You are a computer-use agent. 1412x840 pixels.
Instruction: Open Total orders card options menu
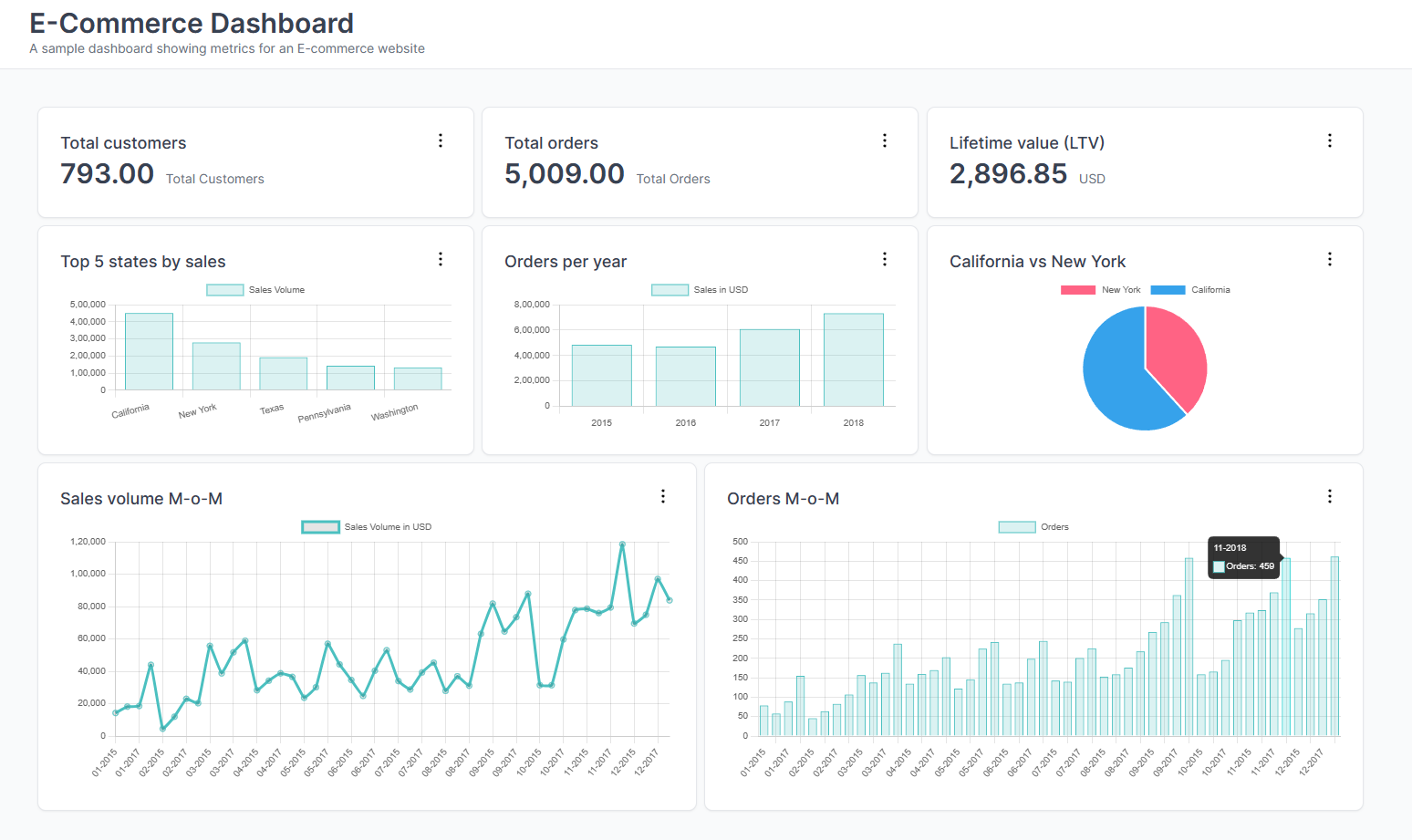tap(884, 140)
